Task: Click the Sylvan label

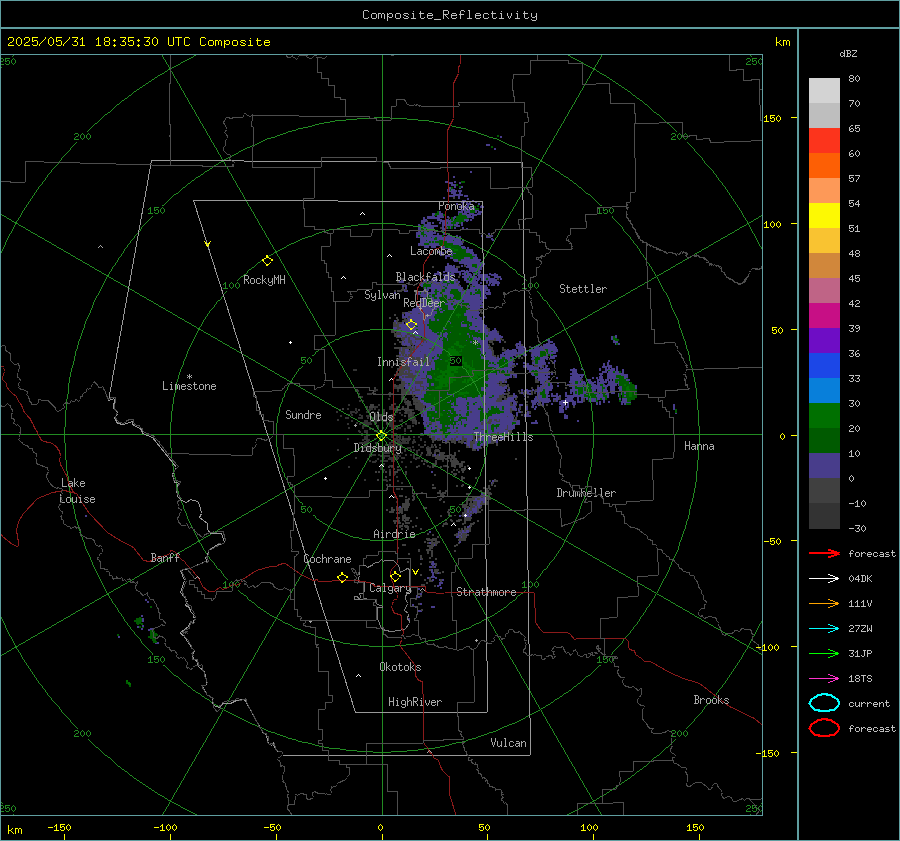Action: tap(382, 295)
